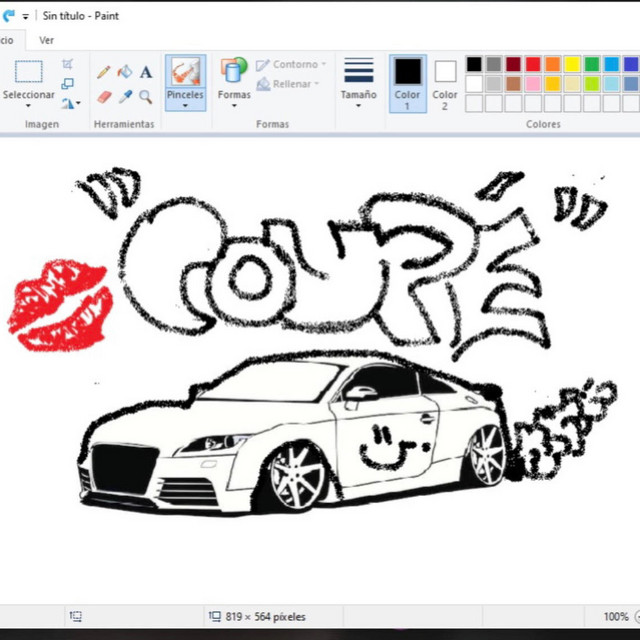
Task: Pick the Fill with color bucket tool
Action: pos(125,72)
